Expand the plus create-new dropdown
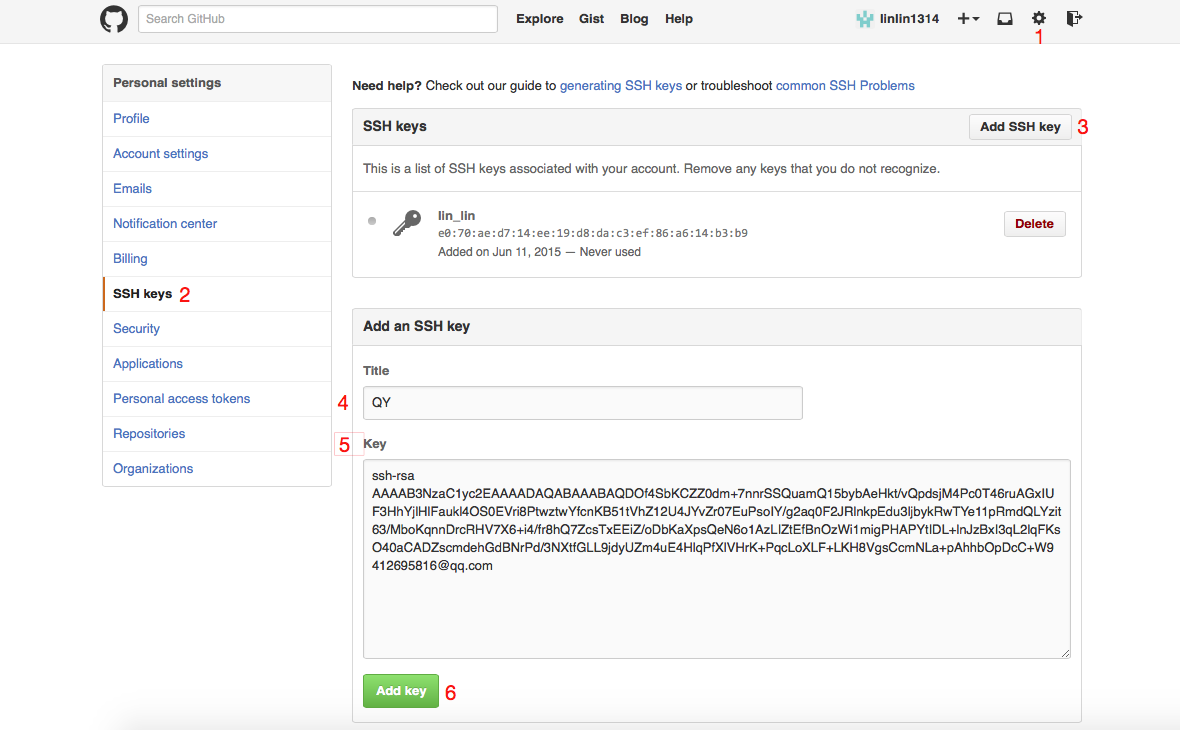The image size is (1180, 730). [968, 19]
